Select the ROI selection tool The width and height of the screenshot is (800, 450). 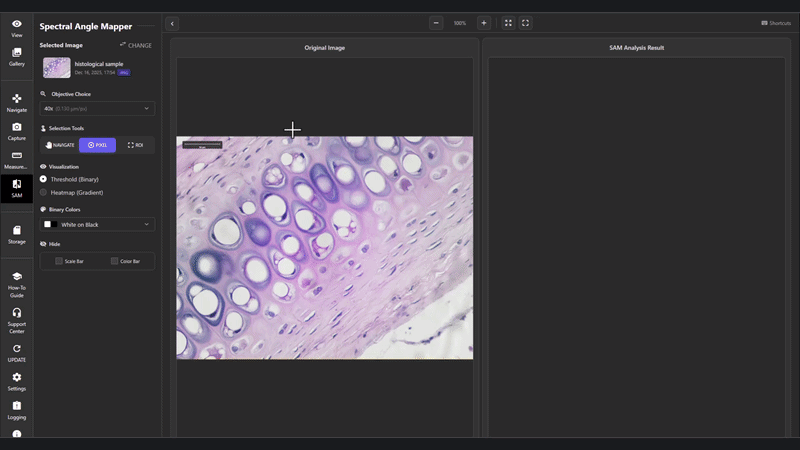(135, 145)
